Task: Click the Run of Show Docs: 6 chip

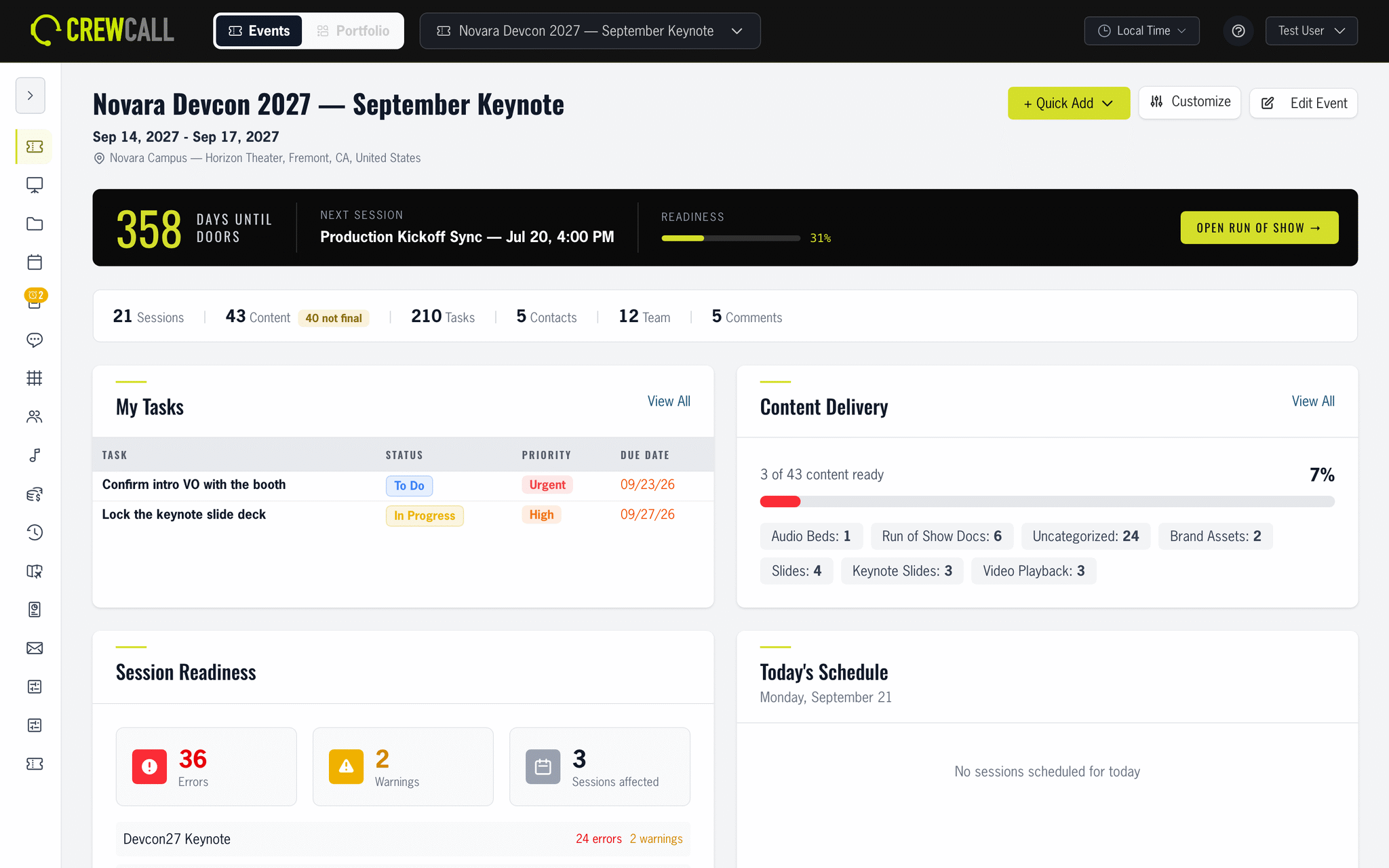Action: coord(942,536)
